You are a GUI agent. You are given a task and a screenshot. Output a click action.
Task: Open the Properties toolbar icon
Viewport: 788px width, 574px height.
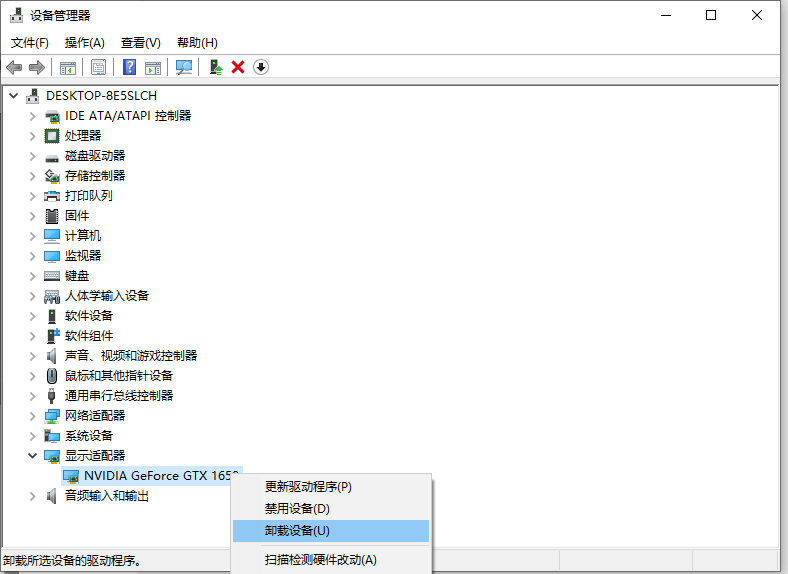[98, 67]
